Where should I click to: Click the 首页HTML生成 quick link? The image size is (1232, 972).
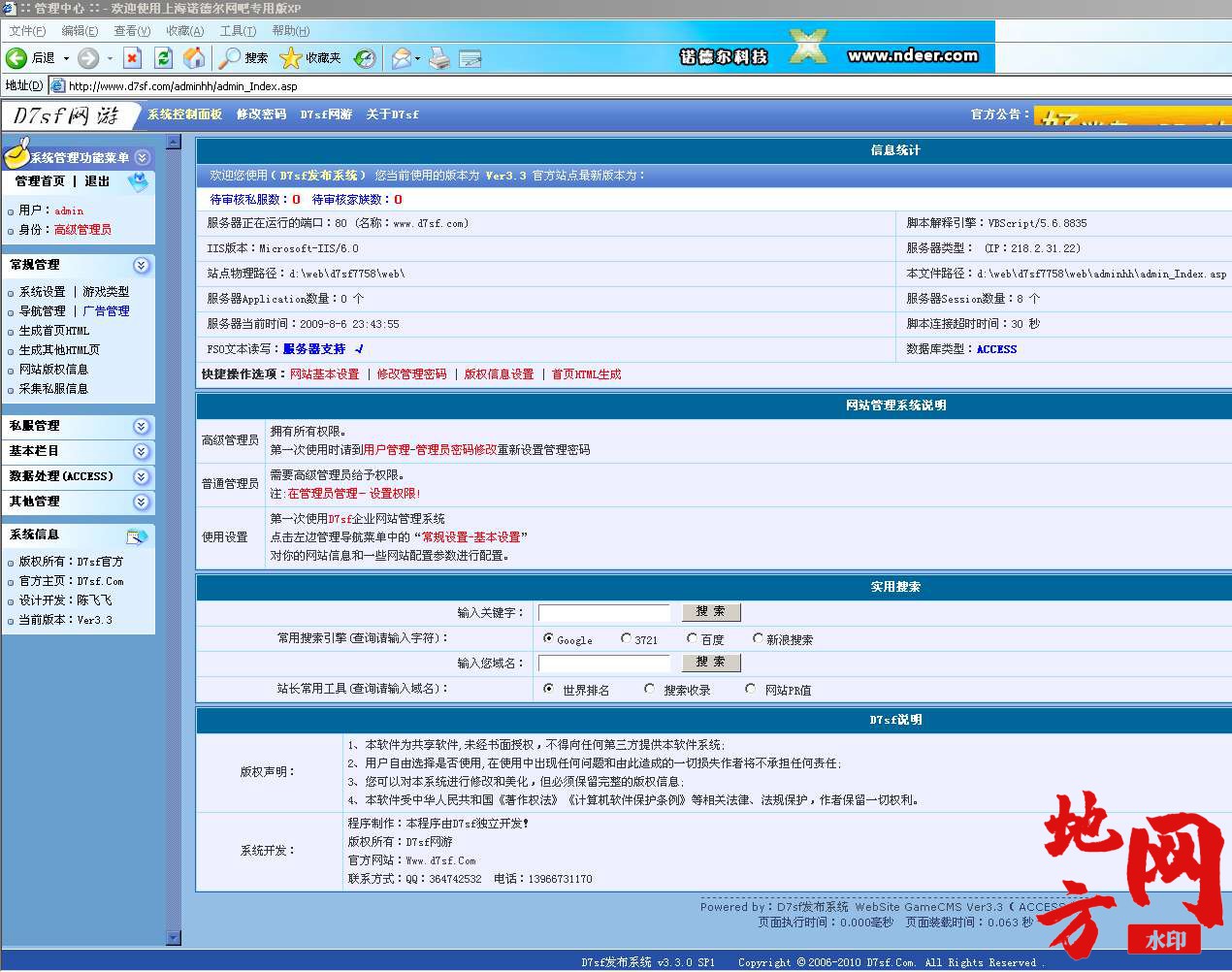[x=587, y=373]
